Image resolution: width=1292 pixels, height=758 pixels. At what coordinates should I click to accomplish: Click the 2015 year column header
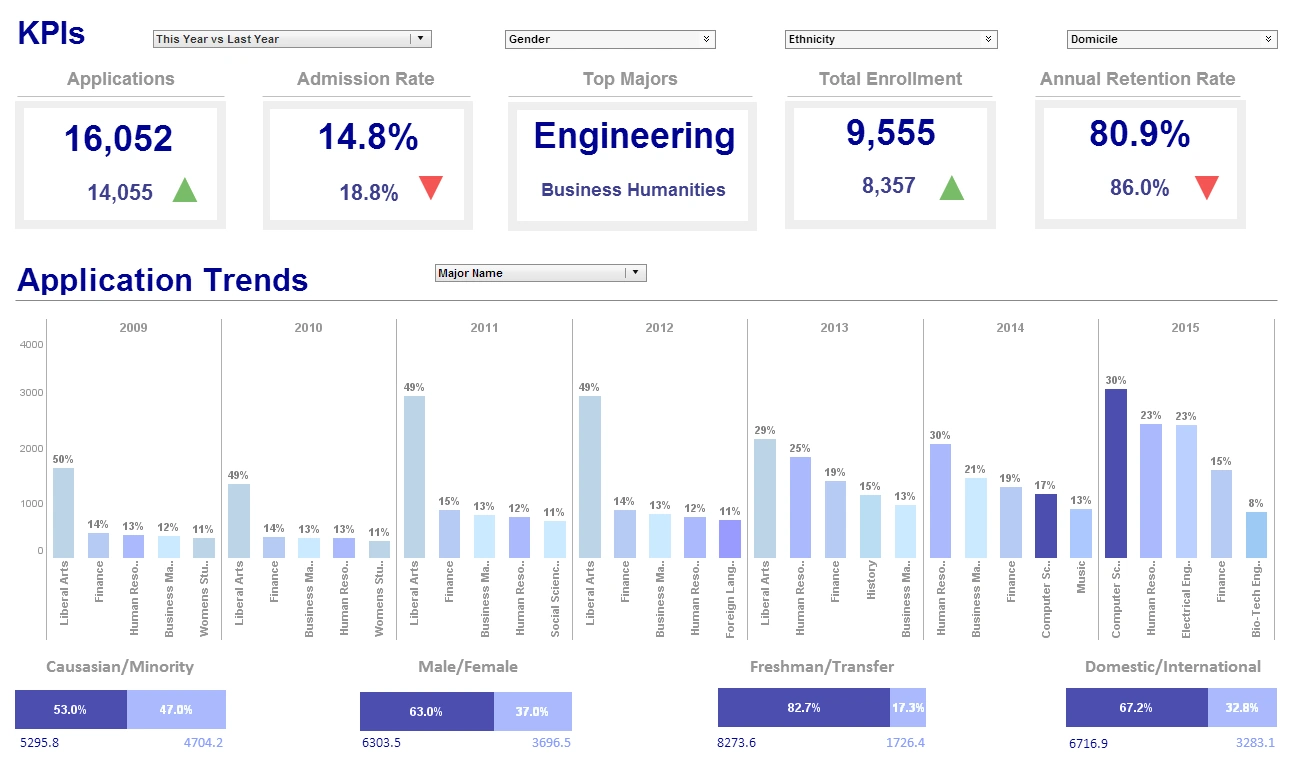coord(1185,327)
